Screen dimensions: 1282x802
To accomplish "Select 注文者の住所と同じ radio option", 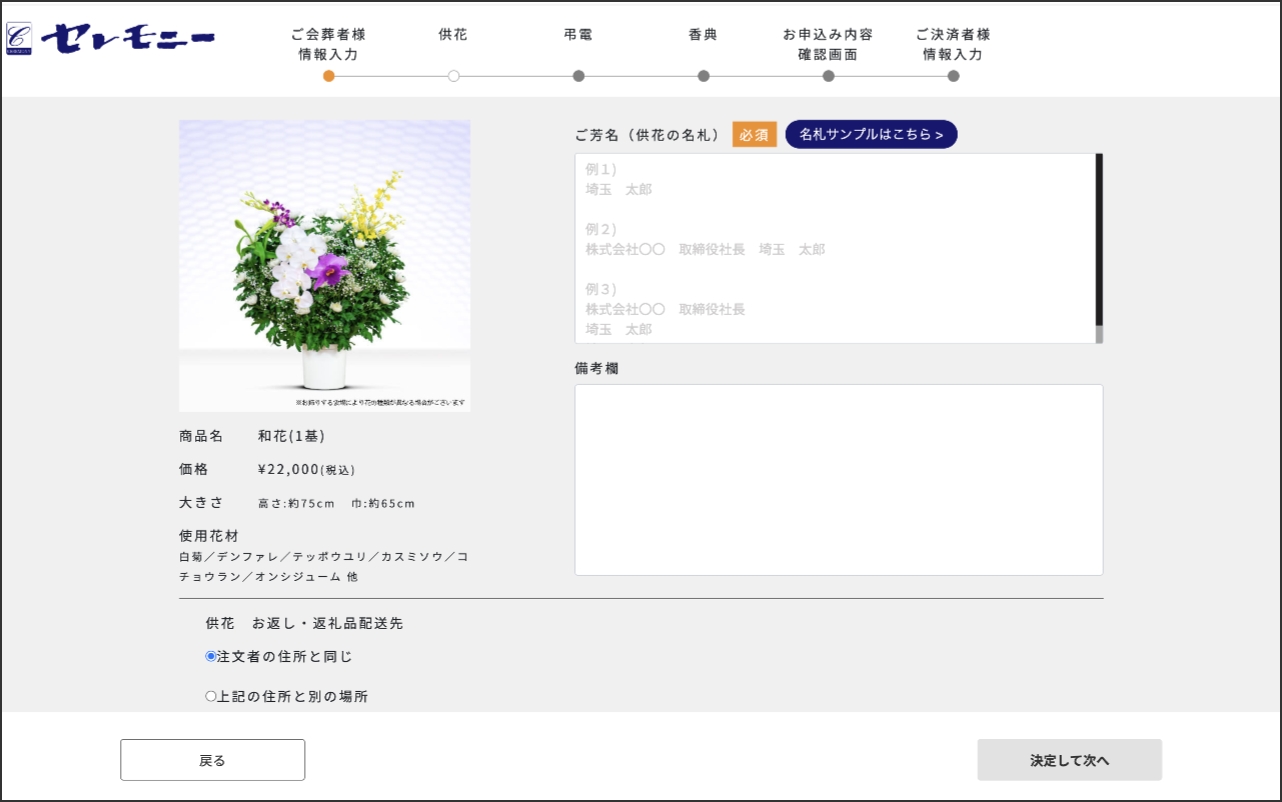I will pos(211,657).
